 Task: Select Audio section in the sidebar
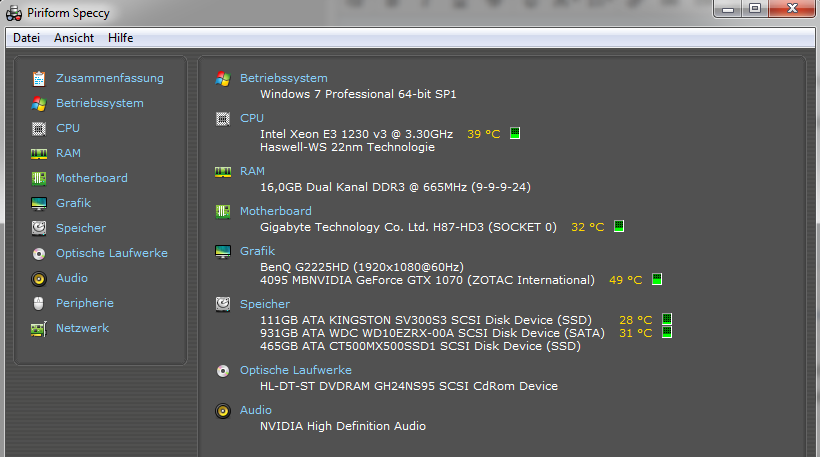pos(72,278)
